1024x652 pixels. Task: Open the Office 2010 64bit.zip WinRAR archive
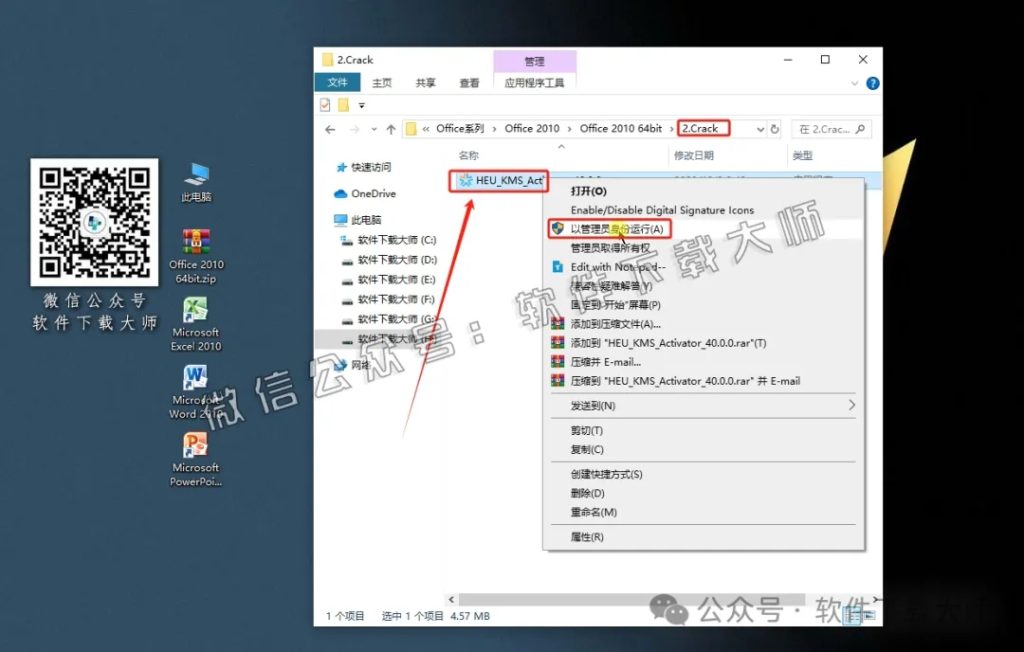click(x=194, y=240)
